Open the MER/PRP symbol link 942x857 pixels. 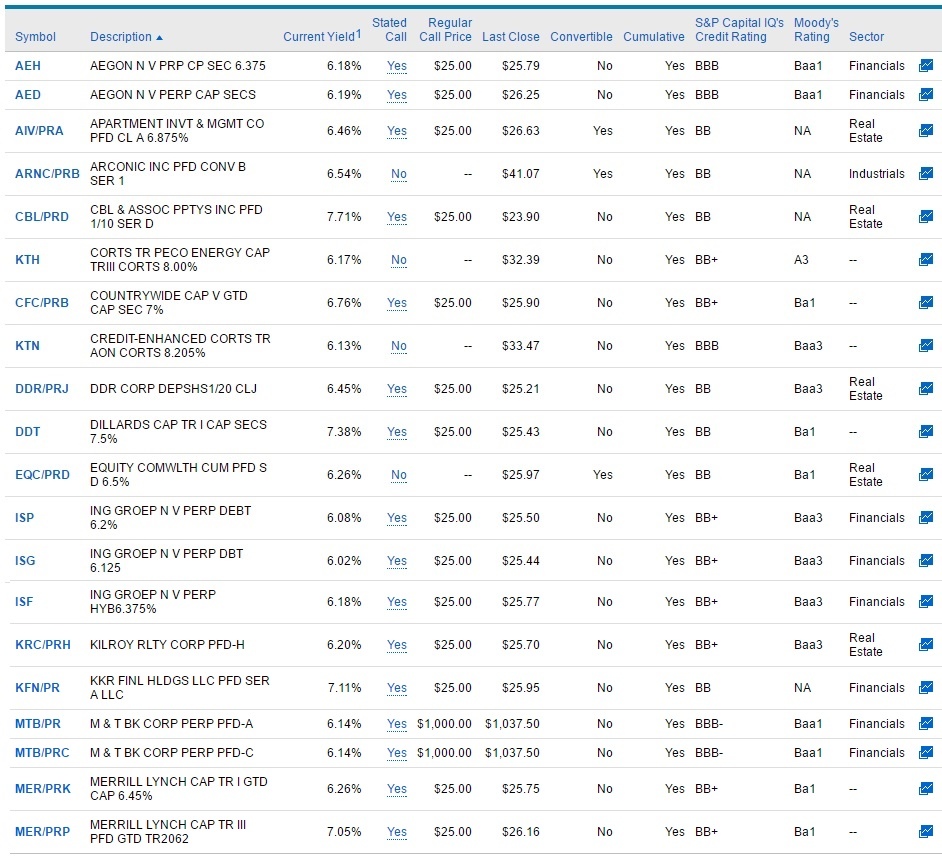coord(43,831)
